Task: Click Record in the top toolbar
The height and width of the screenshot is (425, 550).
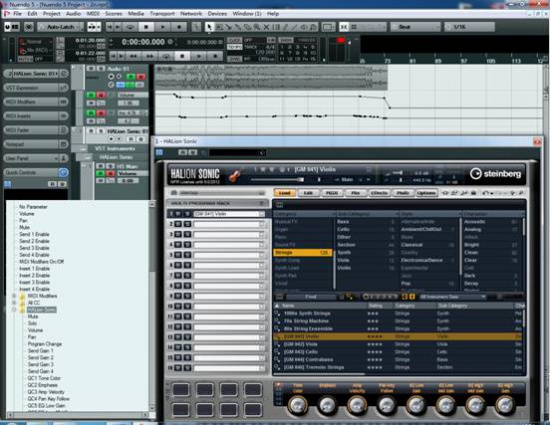Action: point(179,27)
